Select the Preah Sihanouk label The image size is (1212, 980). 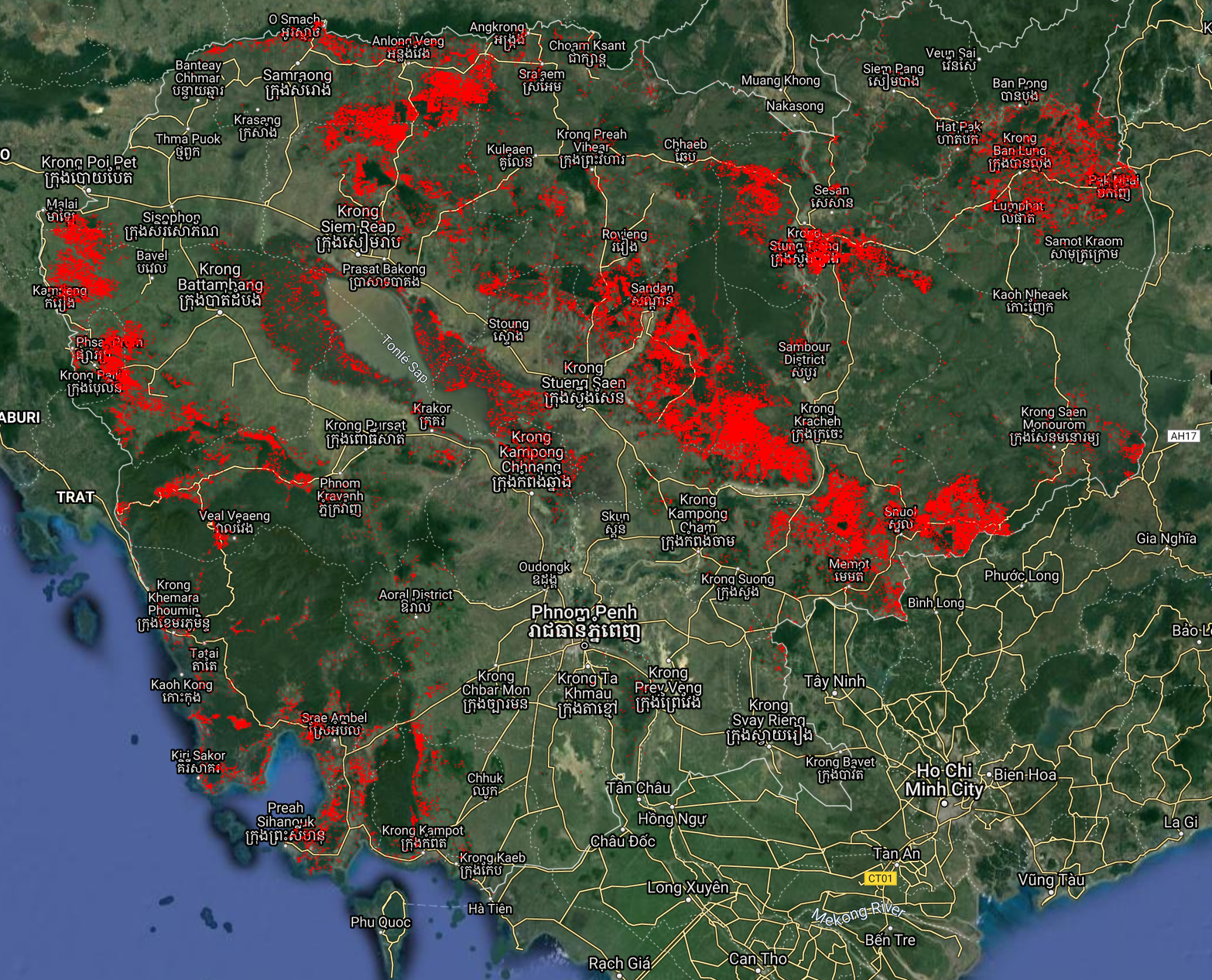(x=285, y=821)
